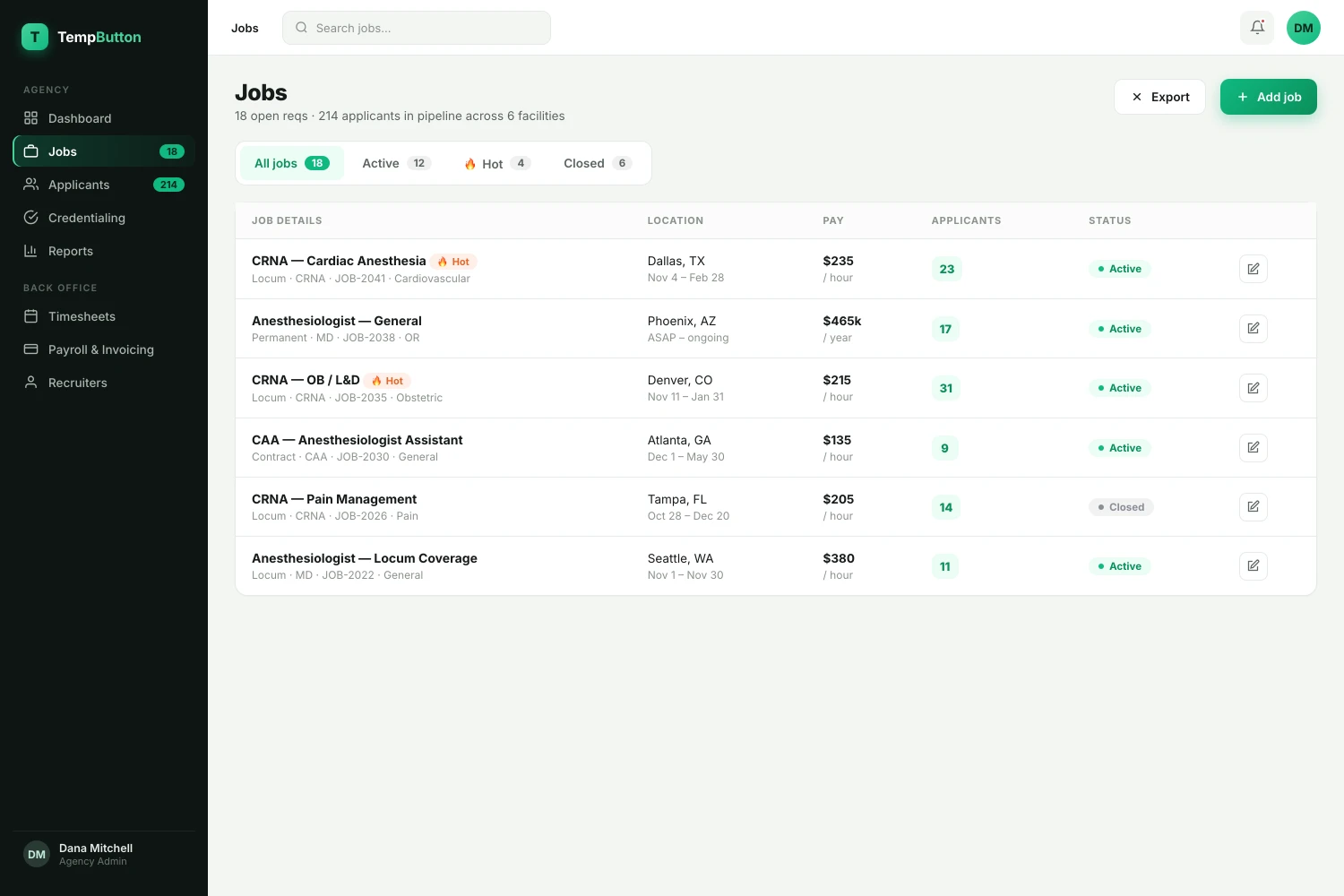Open CRNA — Pain Management job title
This screenshot has width=1344, height=896.
(334, 499)
